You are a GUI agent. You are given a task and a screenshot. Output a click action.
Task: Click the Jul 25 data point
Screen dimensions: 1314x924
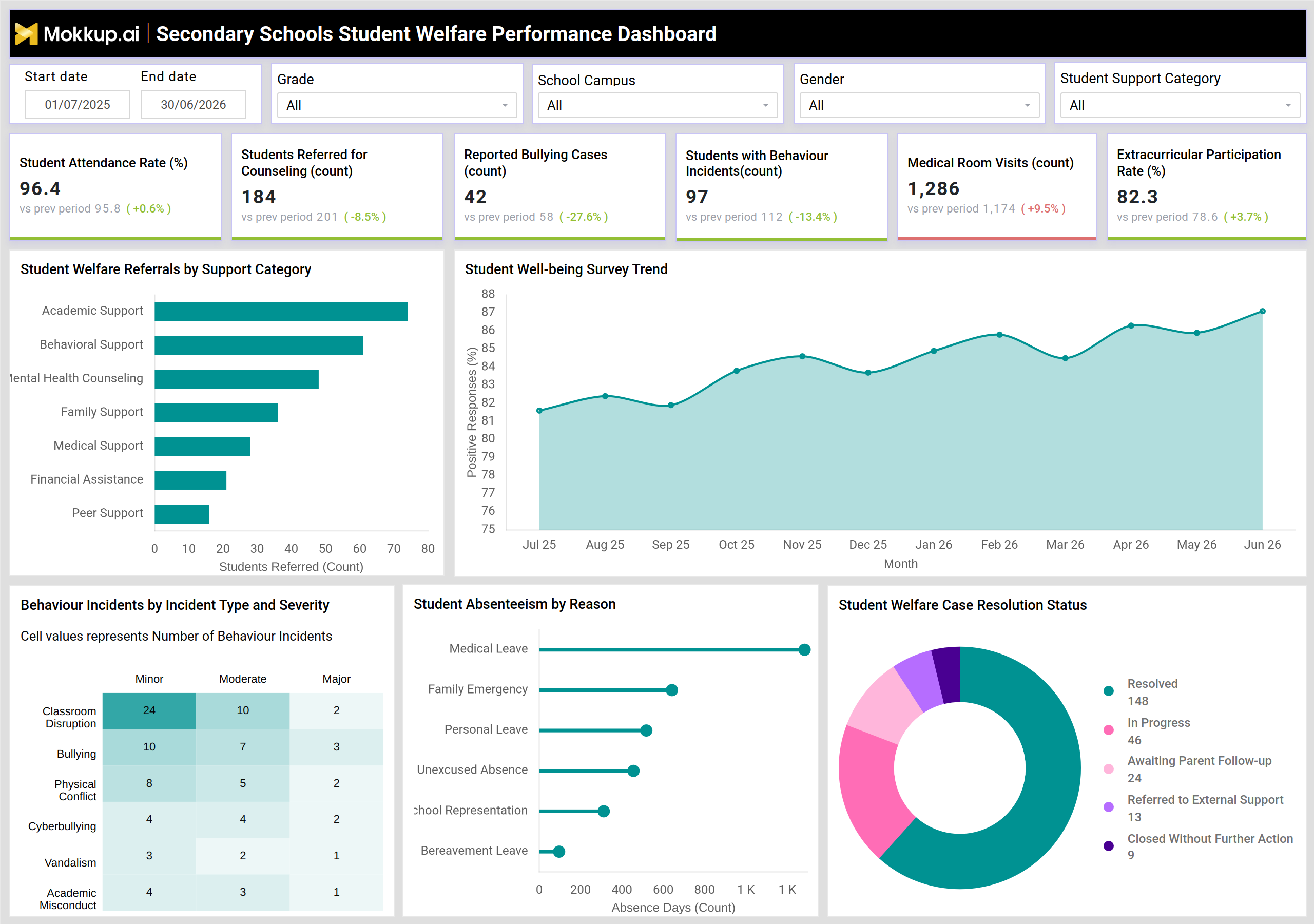(539, 411)
